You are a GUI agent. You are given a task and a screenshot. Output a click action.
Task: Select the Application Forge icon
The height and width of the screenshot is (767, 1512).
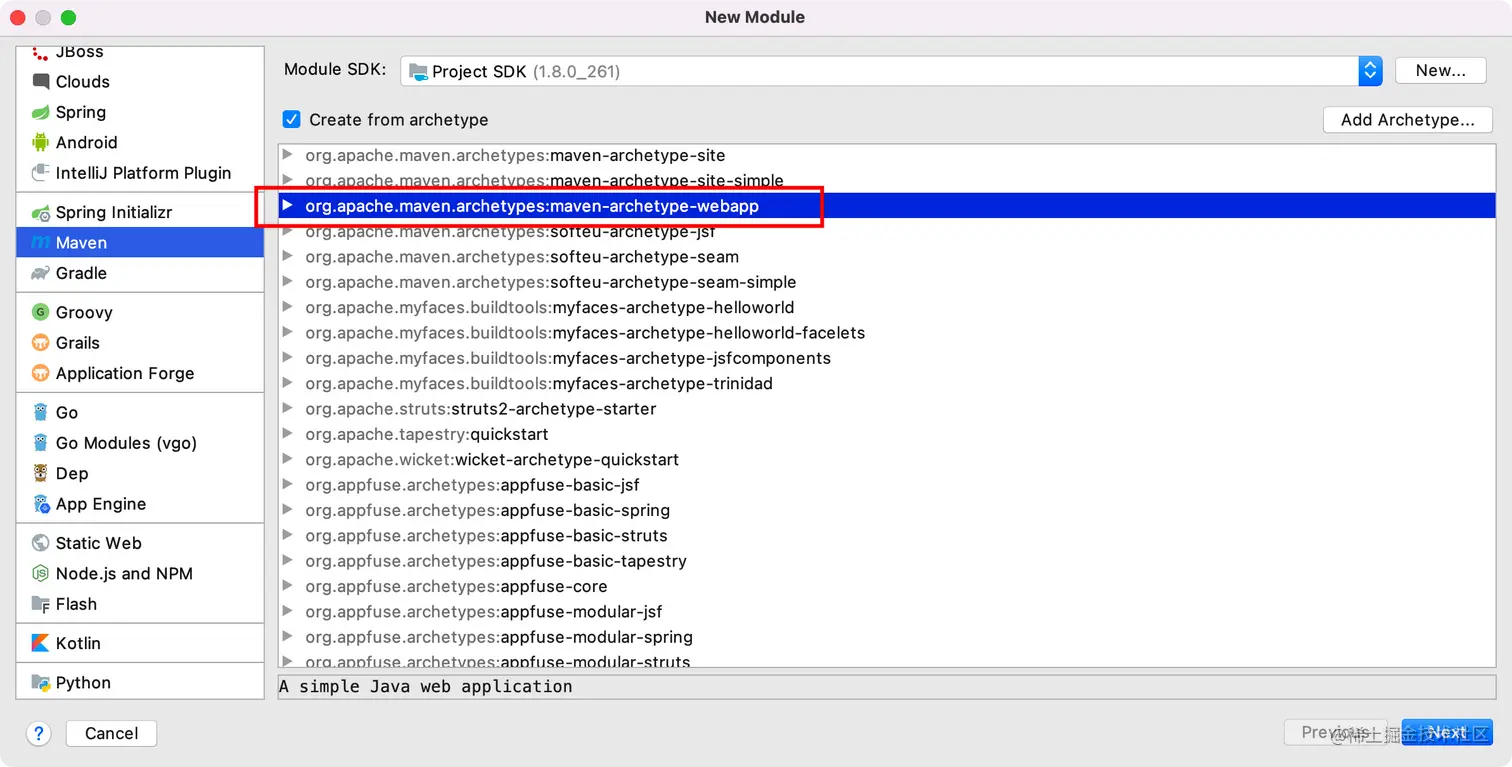[40, 373]
